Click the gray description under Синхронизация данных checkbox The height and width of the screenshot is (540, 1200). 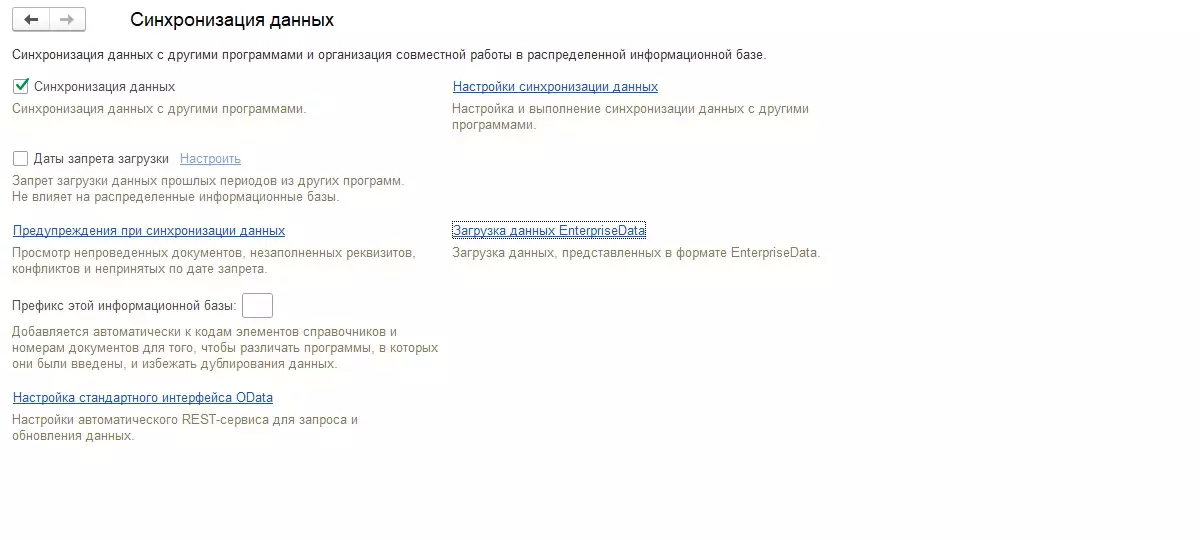pyautogui.click(x=159, y=109)
